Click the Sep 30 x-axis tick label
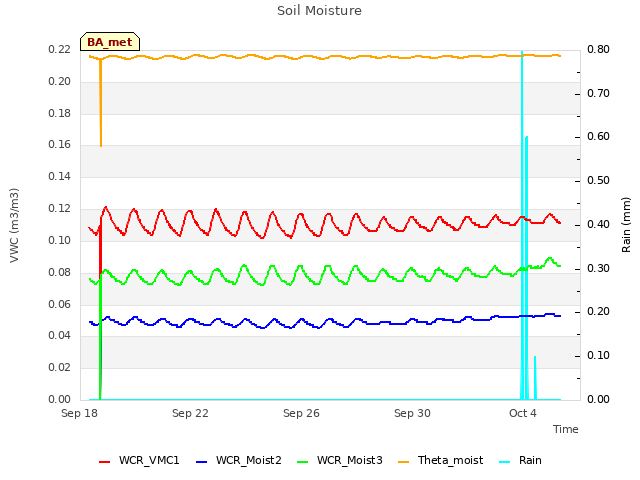This screenshot has width=640, height=480. coord(412,413)
